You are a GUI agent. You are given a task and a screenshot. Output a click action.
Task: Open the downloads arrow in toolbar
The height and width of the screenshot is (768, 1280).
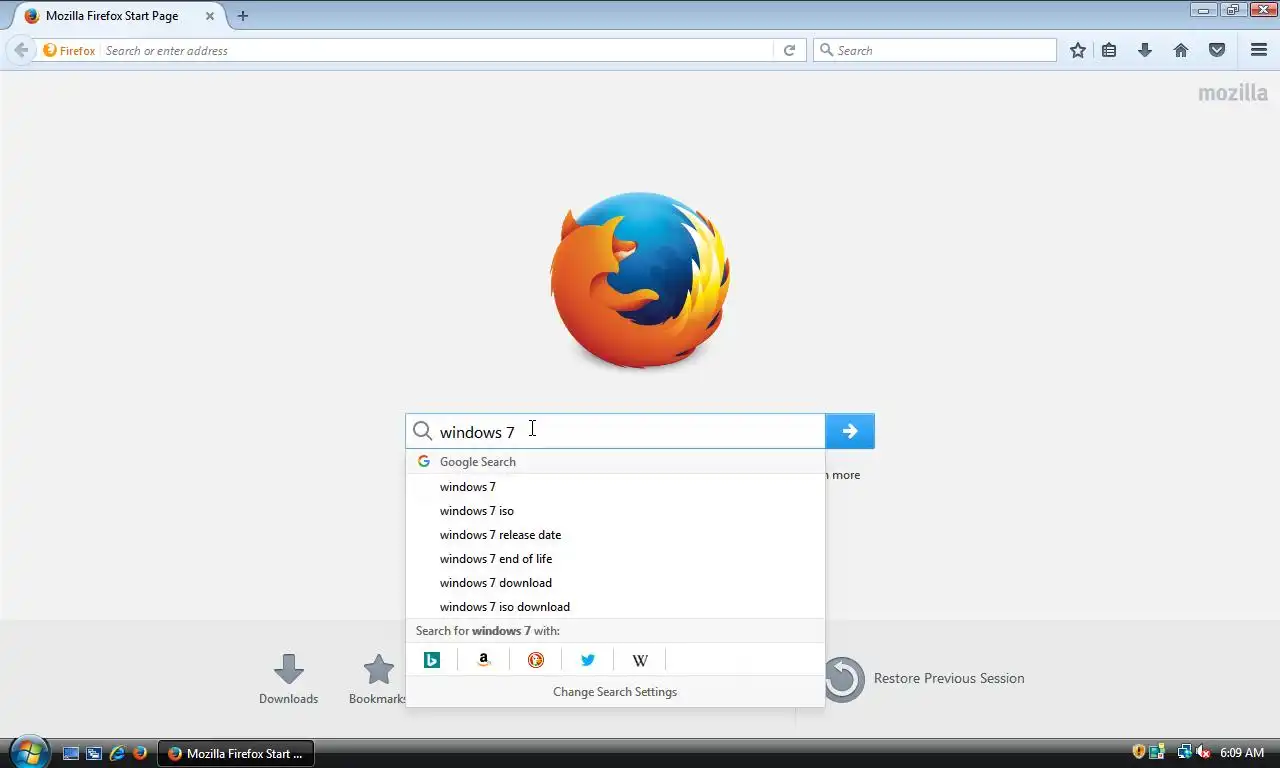(x=1145, y=50)
